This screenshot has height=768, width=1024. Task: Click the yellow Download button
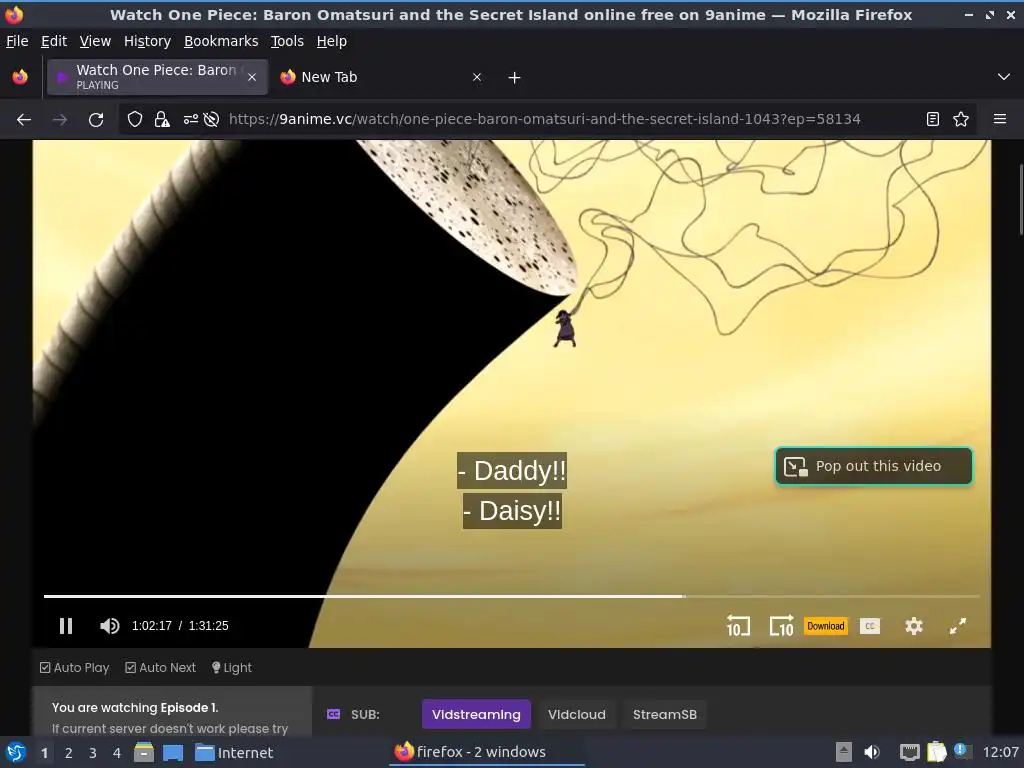tap(825, 626)
